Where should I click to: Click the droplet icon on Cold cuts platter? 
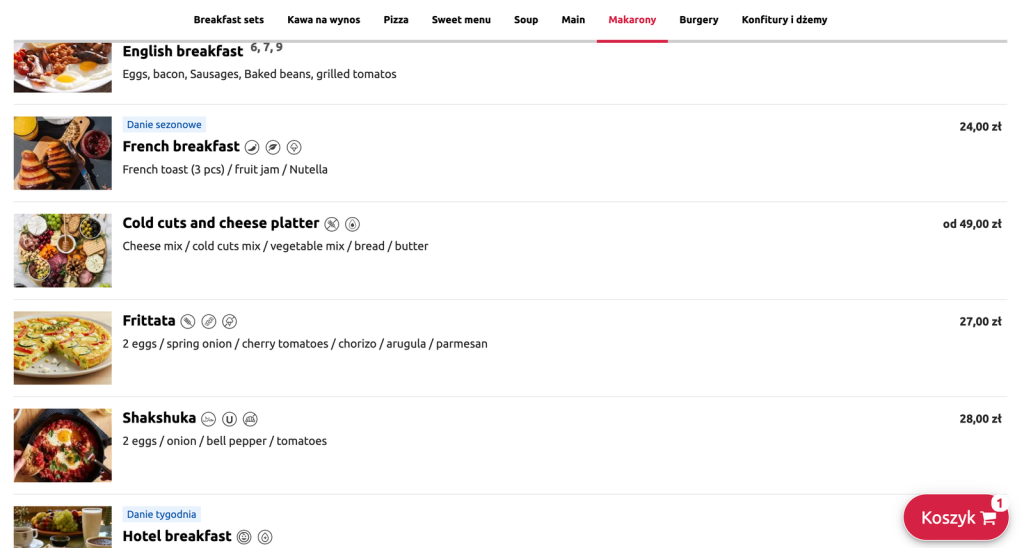click(353, 225)
